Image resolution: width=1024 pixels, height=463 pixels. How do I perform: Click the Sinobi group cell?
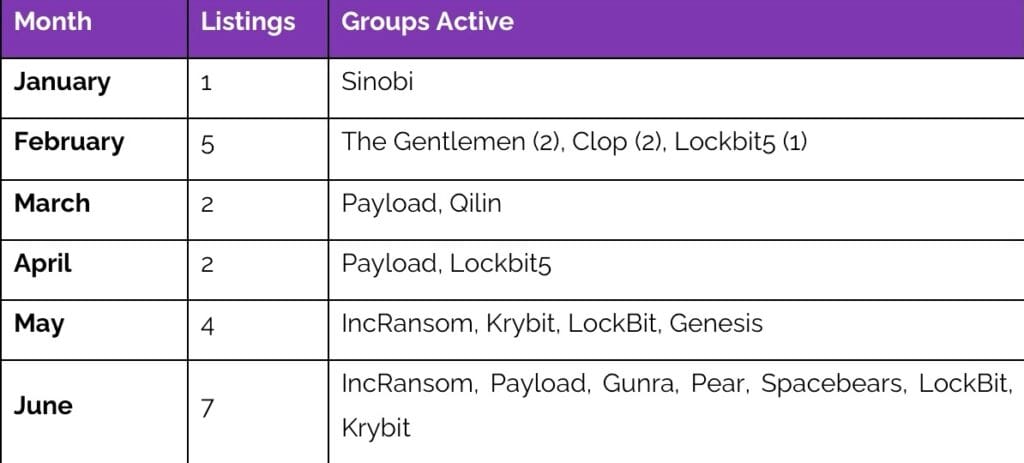point(377,83)
